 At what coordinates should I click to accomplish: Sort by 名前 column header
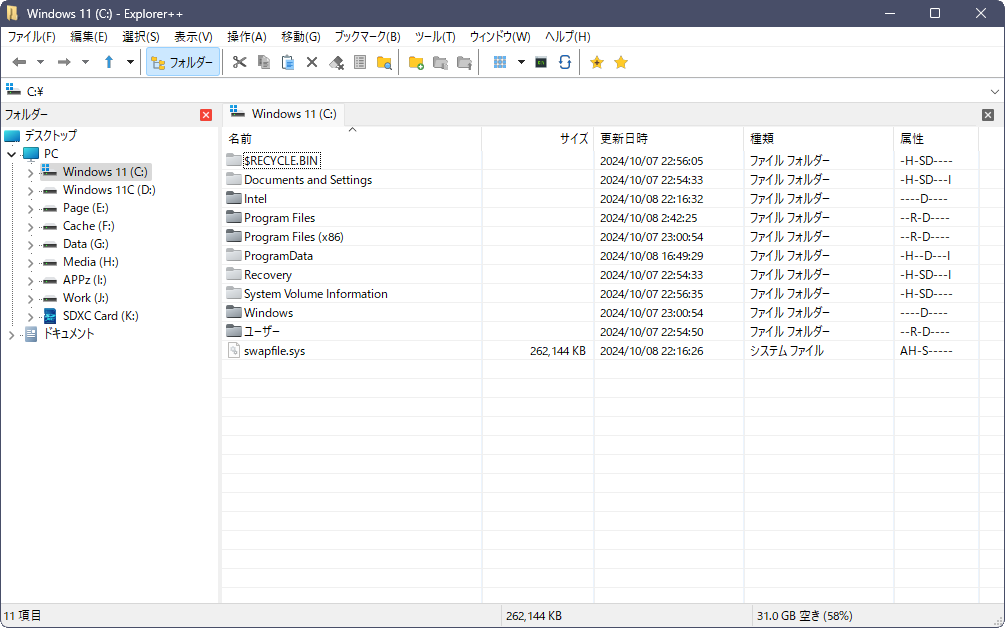(352, 138)
